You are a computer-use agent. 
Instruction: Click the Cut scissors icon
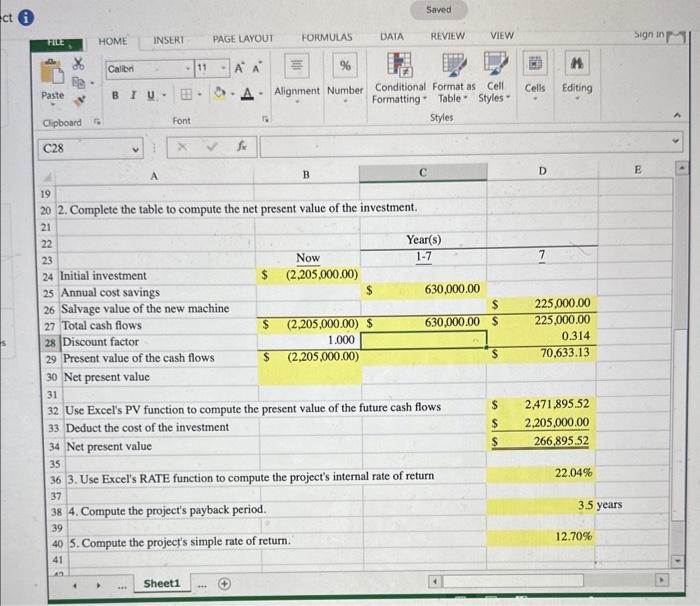coord(79,63)
